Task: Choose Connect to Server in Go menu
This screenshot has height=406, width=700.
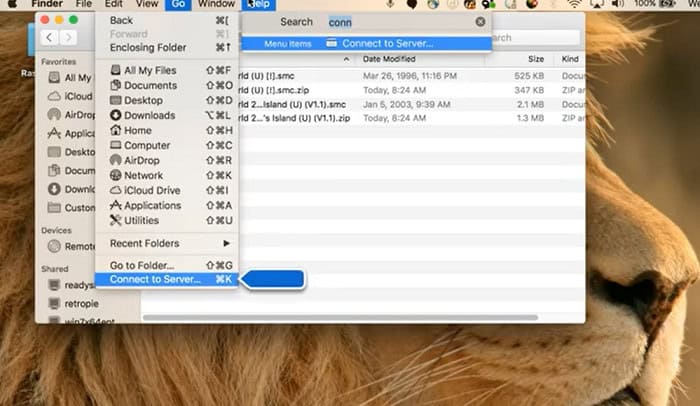Action: pyautogui.click(x=167, y=279)
